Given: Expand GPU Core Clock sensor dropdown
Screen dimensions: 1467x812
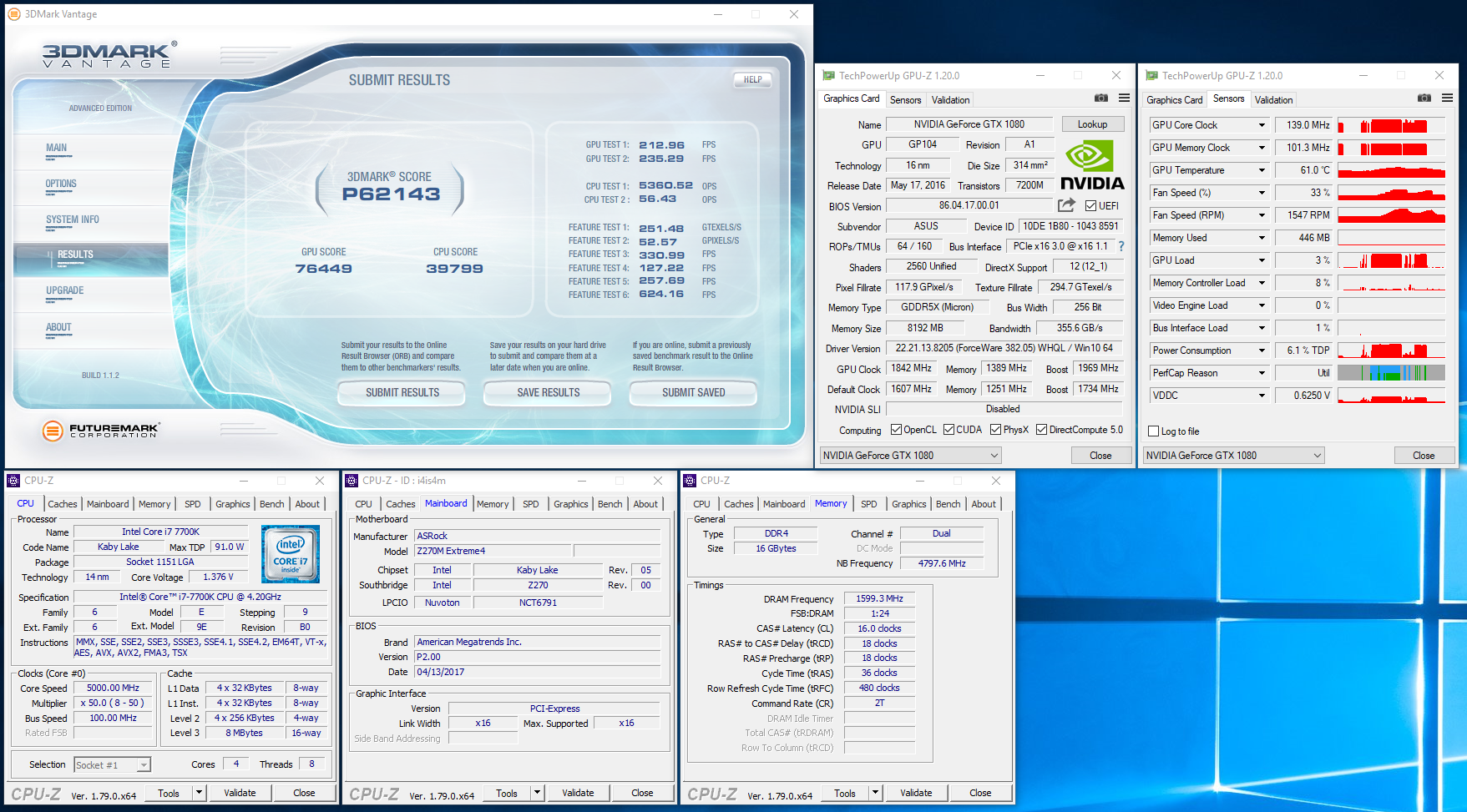Looking at the screenshot, I should [x=1262, y=125].
